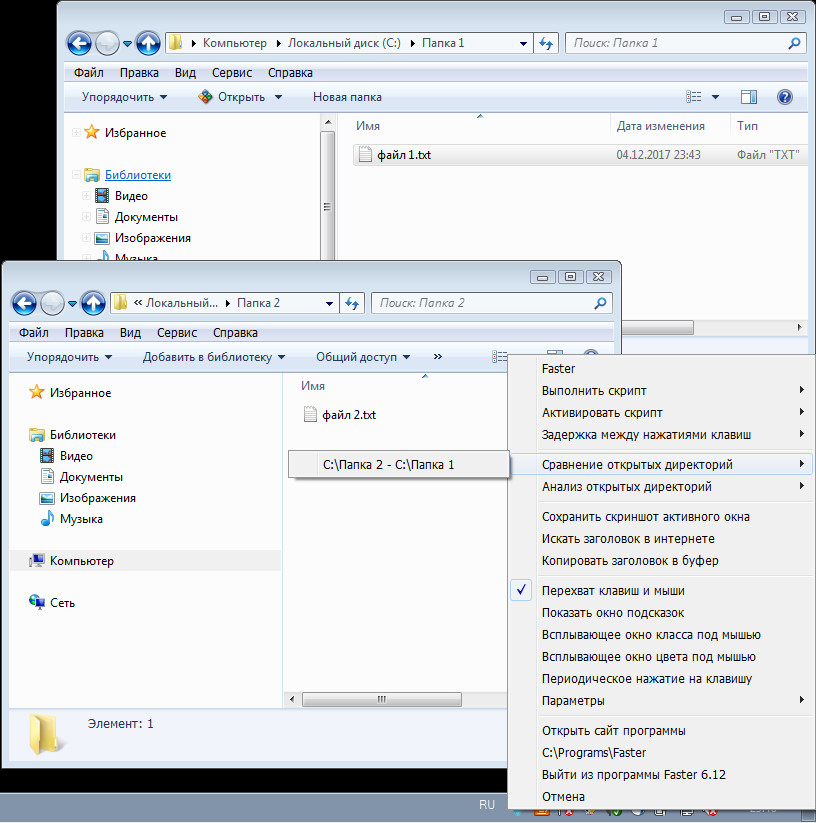816x823 pixels.
Task: Click Имя column header in Папка 2
Action: 313,386
